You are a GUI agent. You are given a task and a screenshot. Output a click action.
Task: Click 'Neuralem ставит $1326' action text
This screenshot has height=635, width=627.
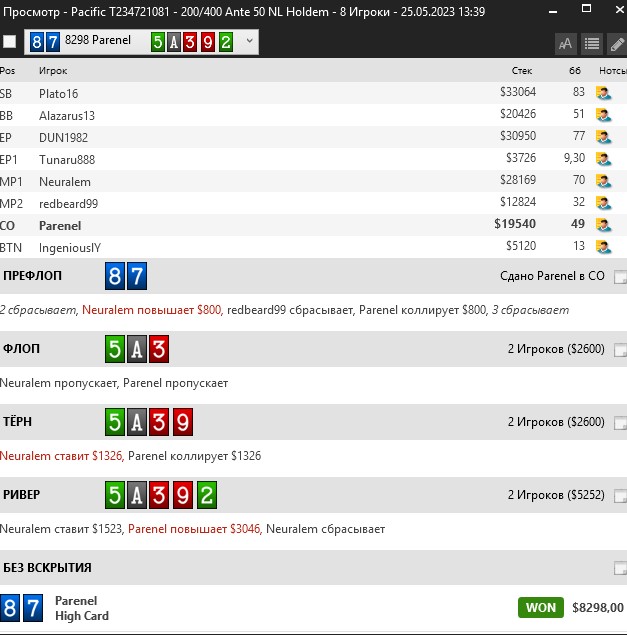coord(62,456)
